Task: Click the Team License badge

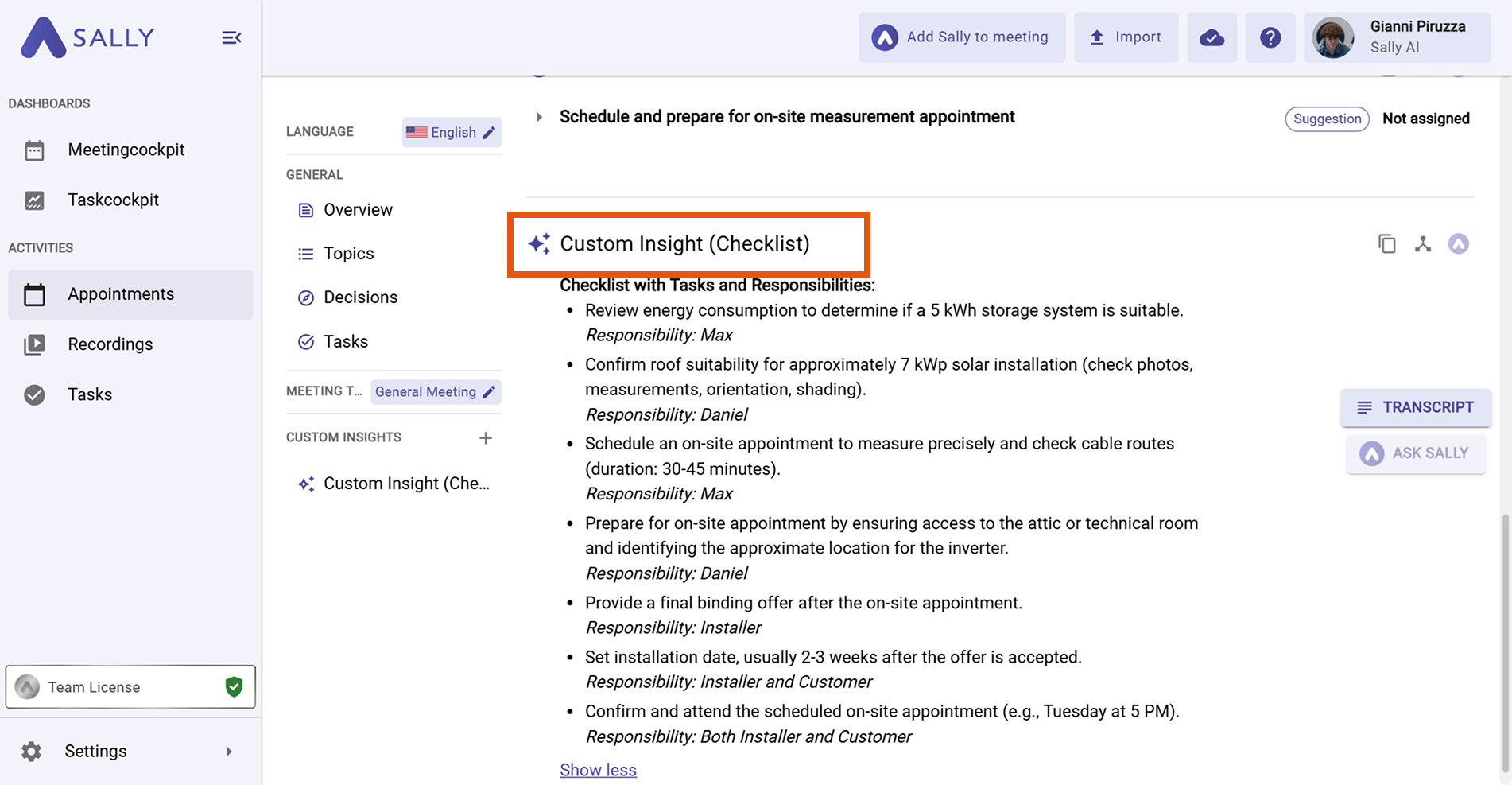Action: pos(130,687)
